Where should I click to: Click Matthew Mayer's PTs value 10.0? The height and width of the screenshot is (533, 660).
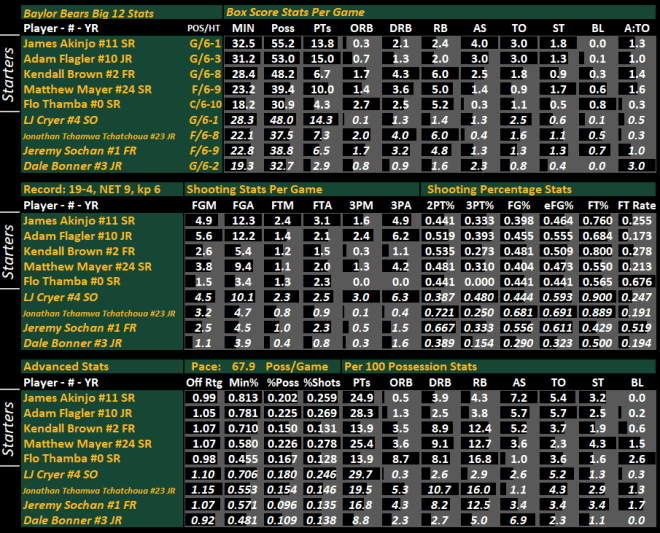[x=322, y=89]
